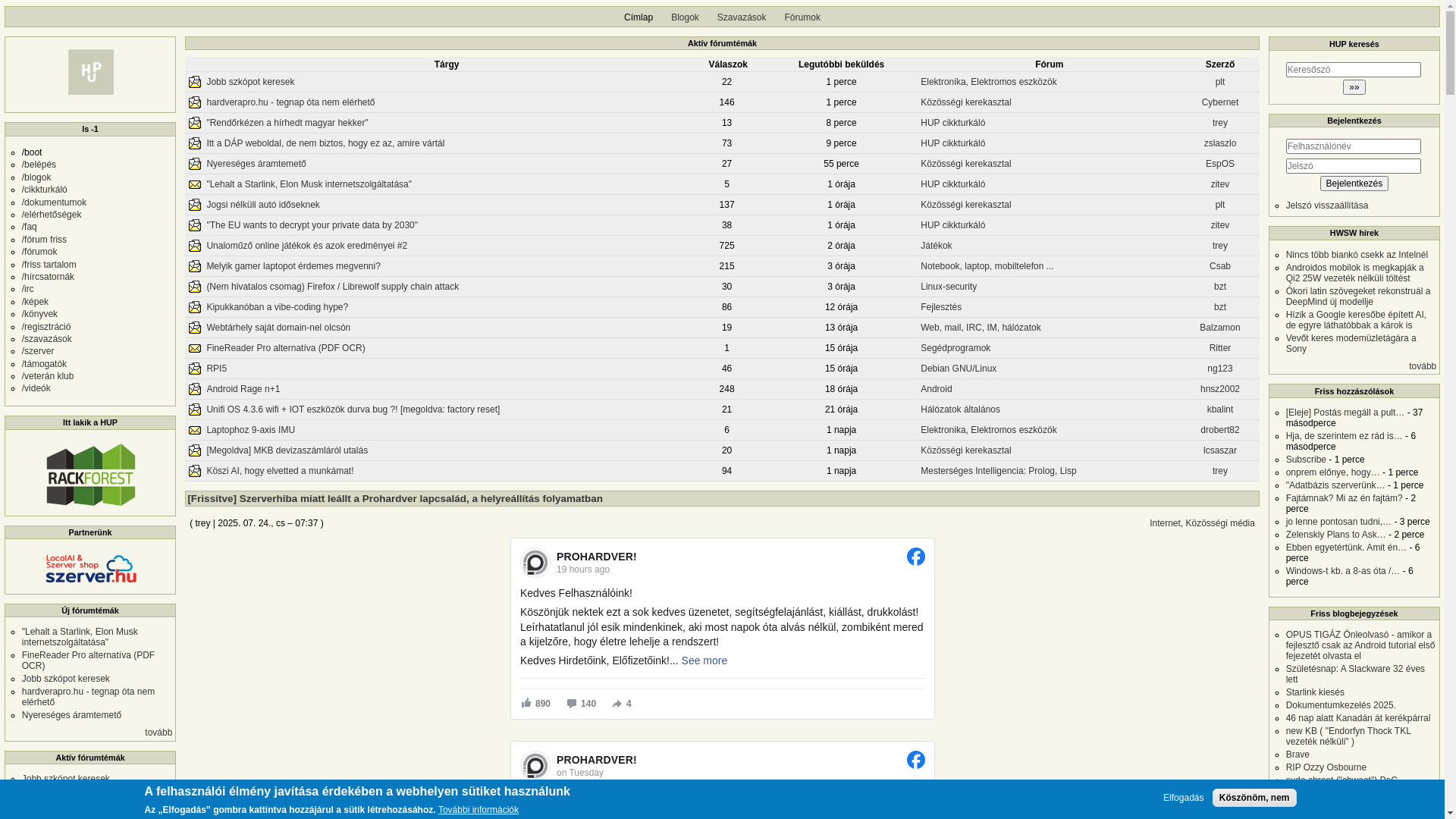Click Köszönöm, nem cookie button
This screenshot has height=819, width=1456.
coord(1254,798)
